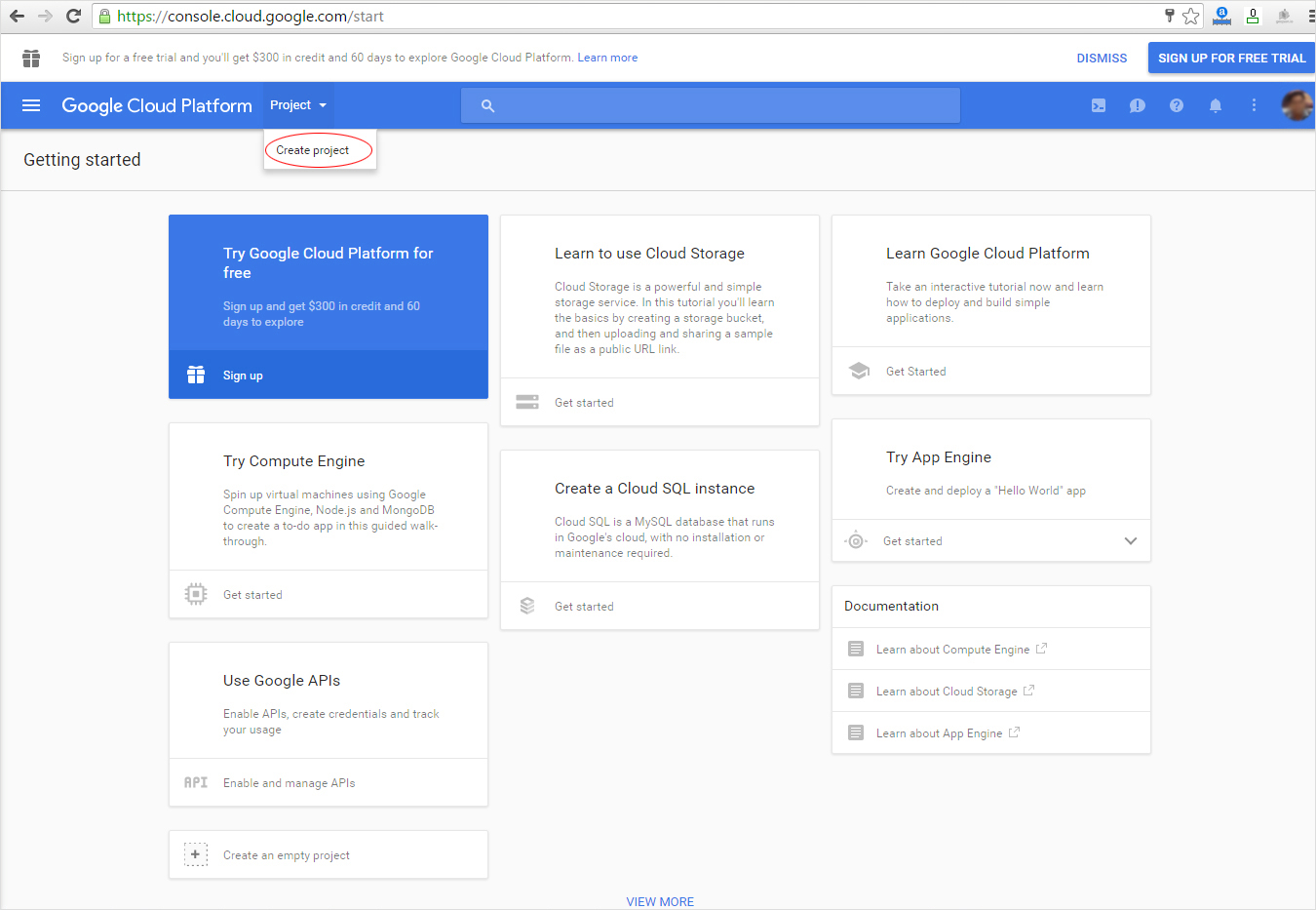Image resolution: width=1316 pixels, height=910 pixels.
Task: Click document icon beside Learn about Cloud Storage
Action: pos(856,691)
